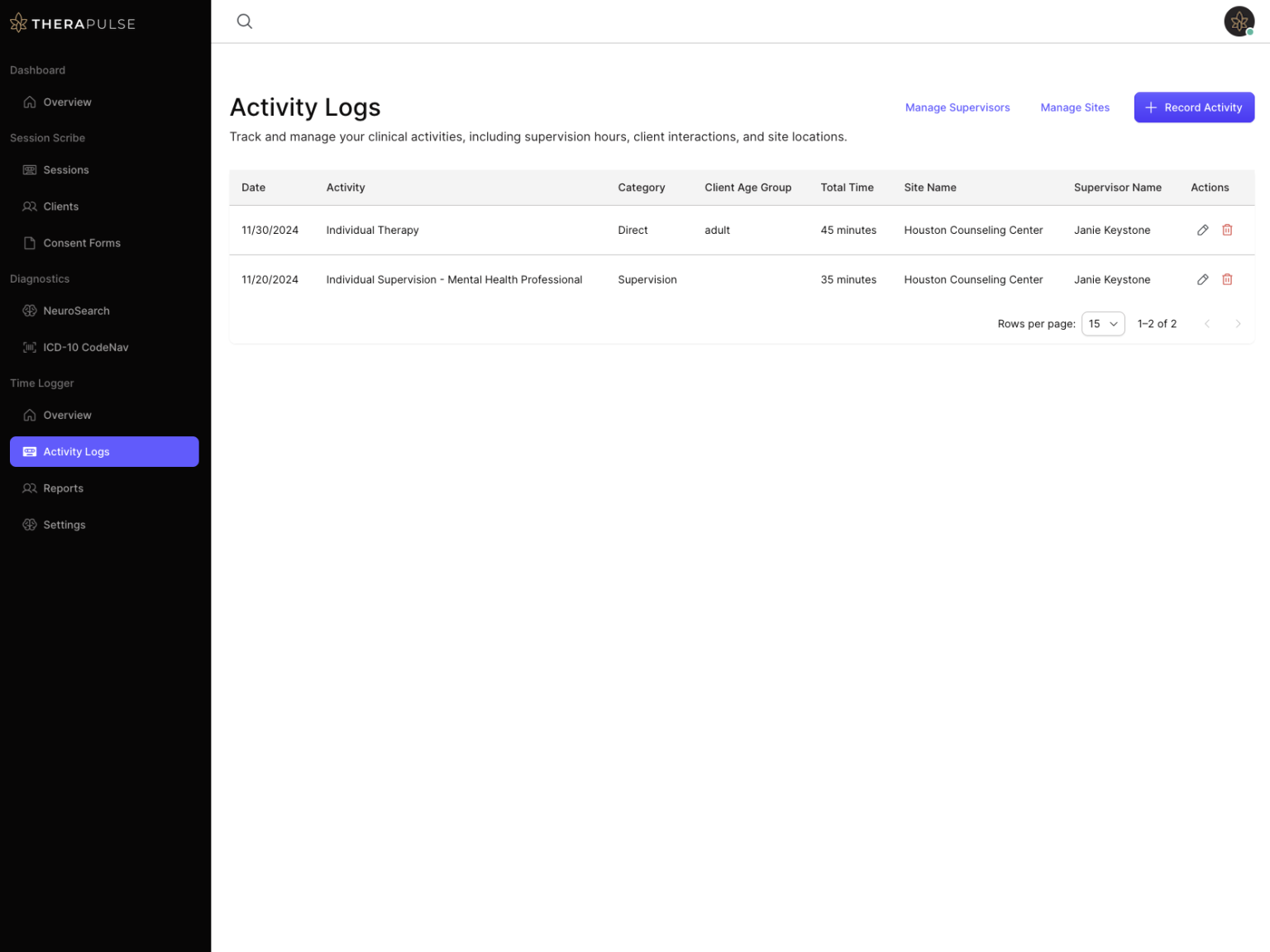The height and width of the screenshot is (952, 1270).
Task: Open Manage Supervisors
Action: [x=957, y=107]
